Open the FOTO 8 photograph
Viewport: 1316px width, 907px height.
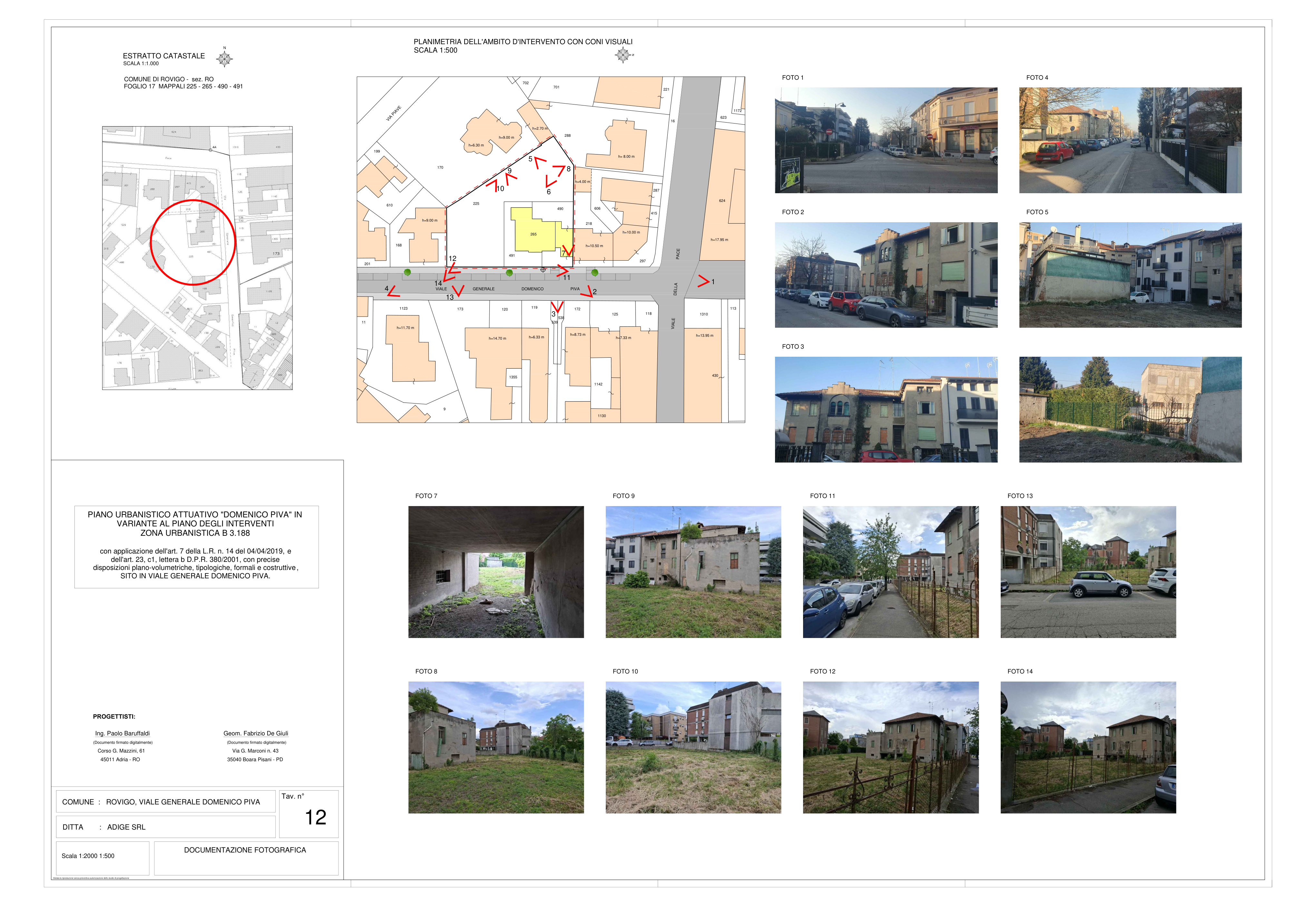click(x=496, y=747)
